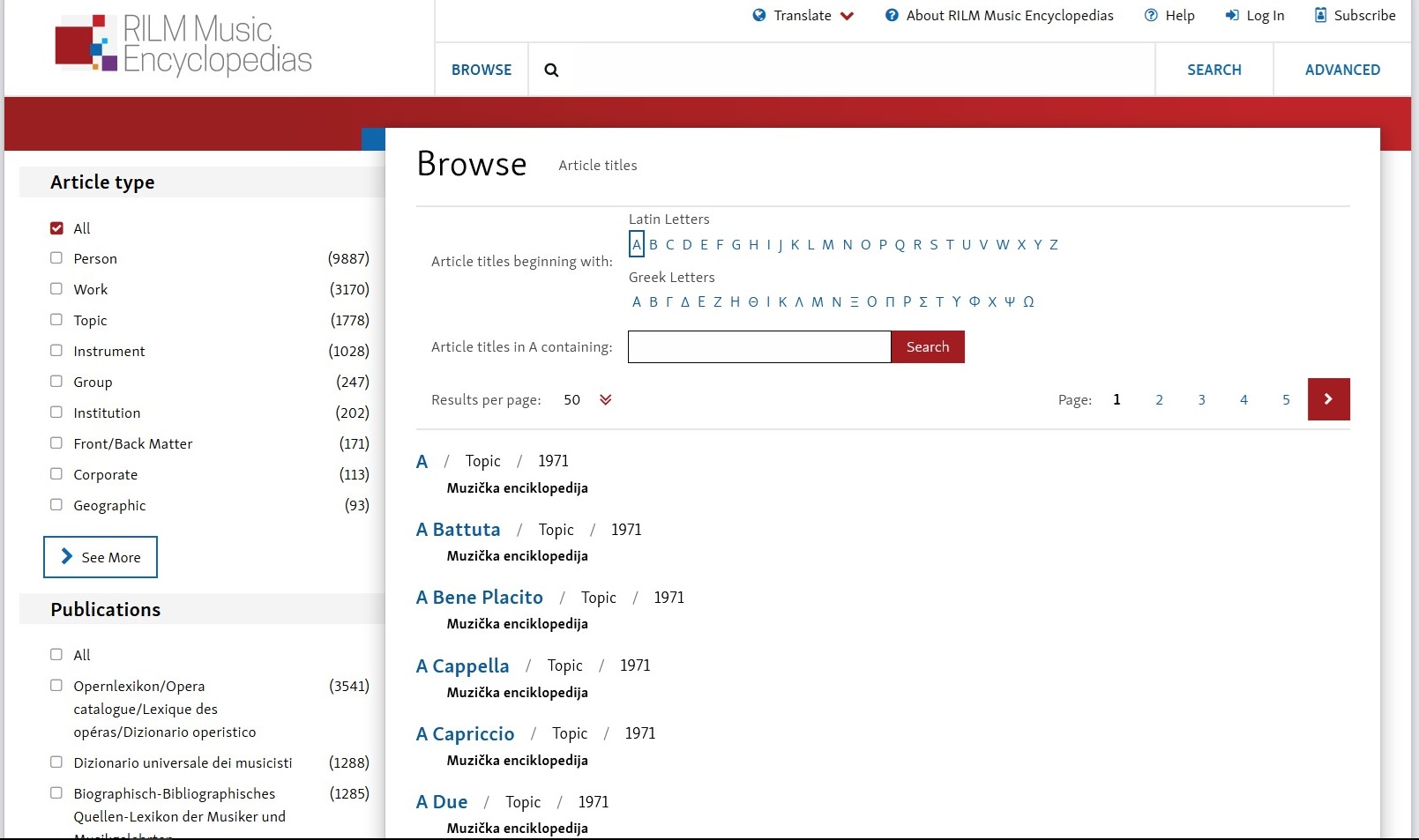The height and width of the screenshot is (840, 1419).
Task: Click the Subscribe clipboard icon
Action: (x=1320, y=15)
